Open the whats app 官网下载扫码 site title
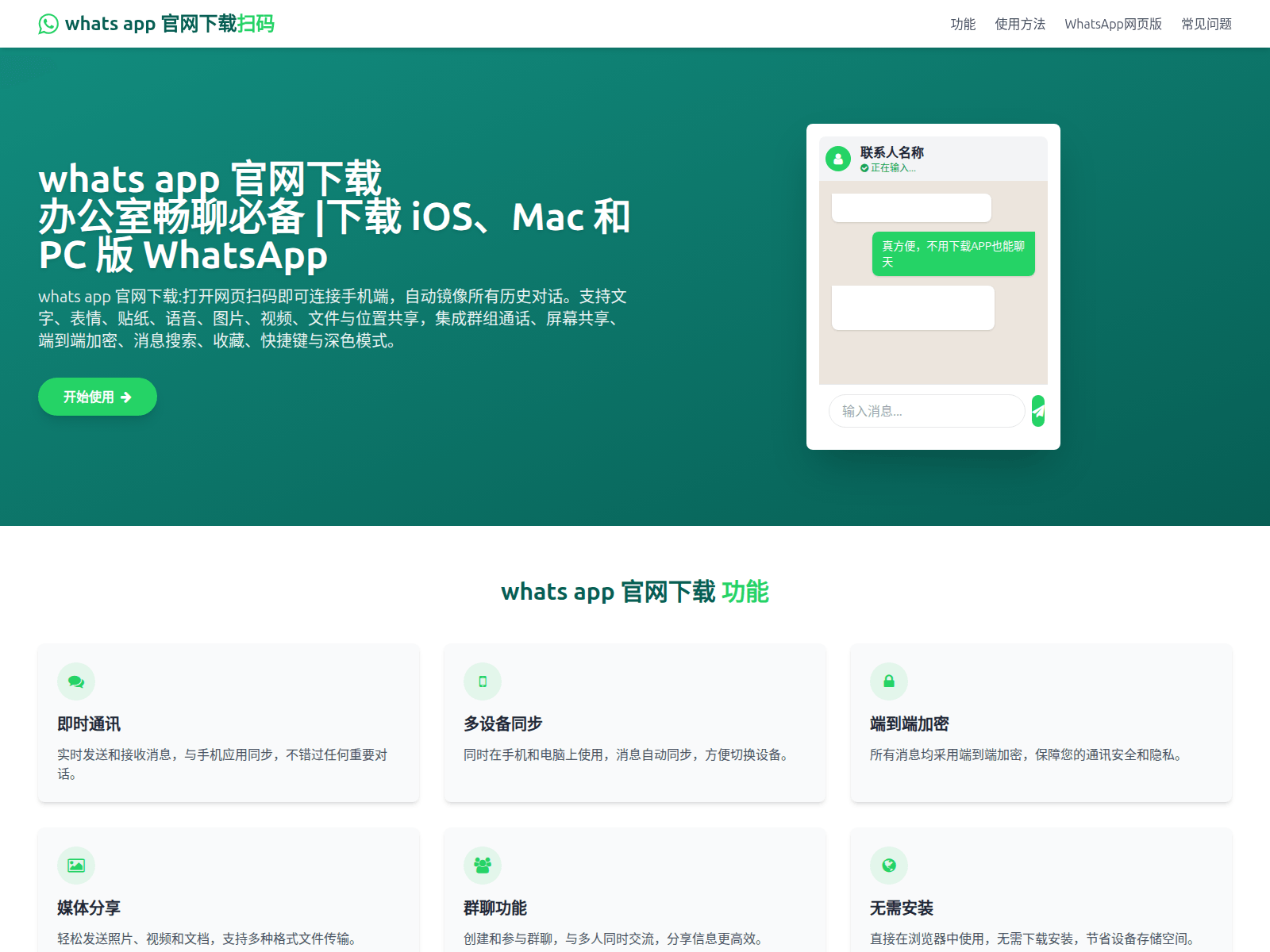Screen dimensions: 1270x952 pyautogui.click(x=169, y=24)
